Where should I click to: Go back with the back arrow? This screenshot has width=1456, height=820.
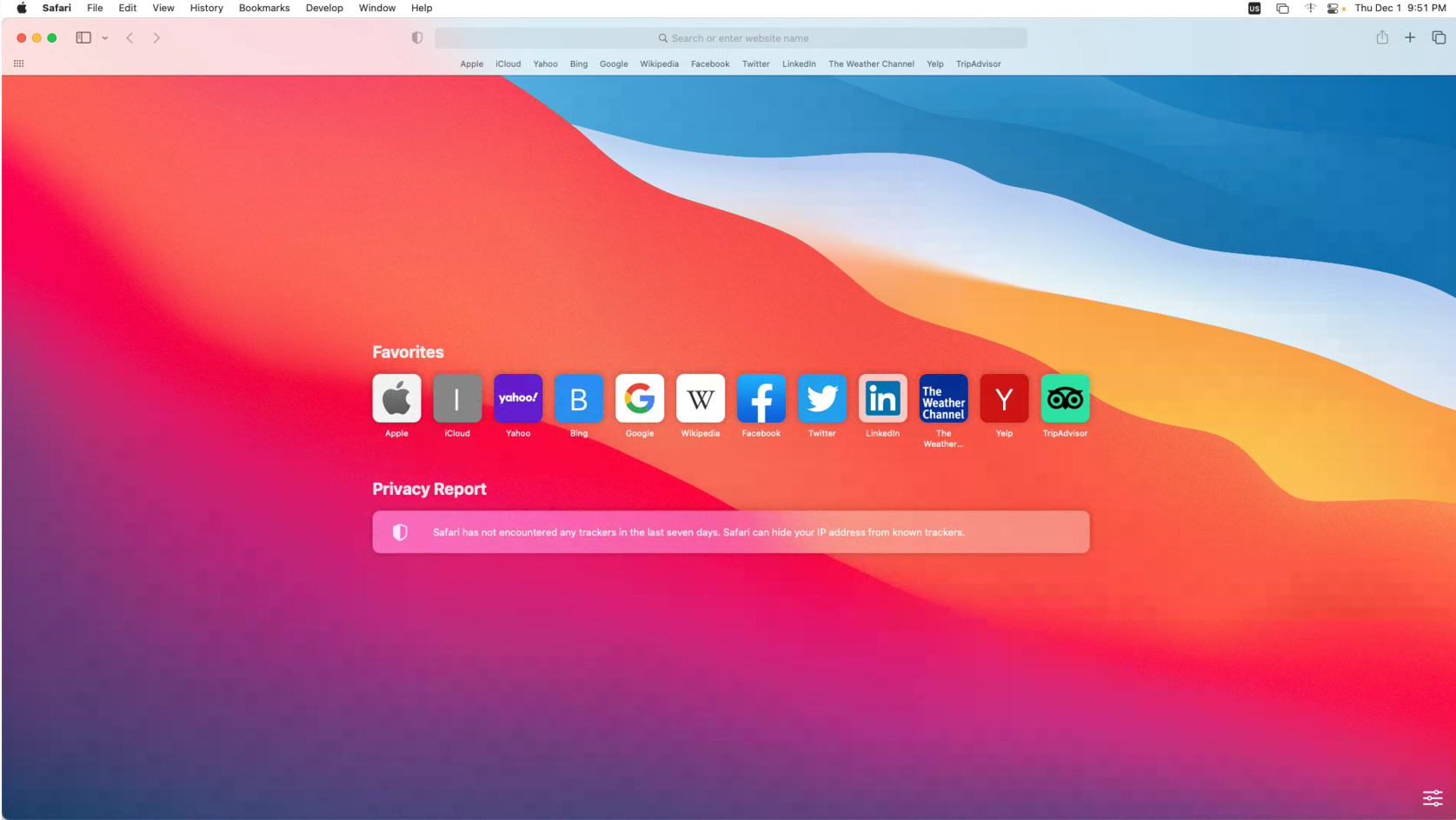coord(130,37)
